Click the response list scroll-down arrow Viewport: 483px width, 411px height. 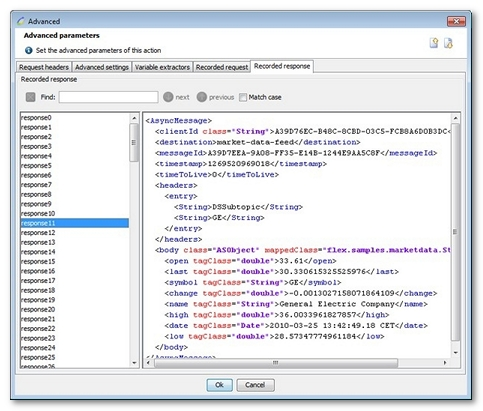point(134,363)
